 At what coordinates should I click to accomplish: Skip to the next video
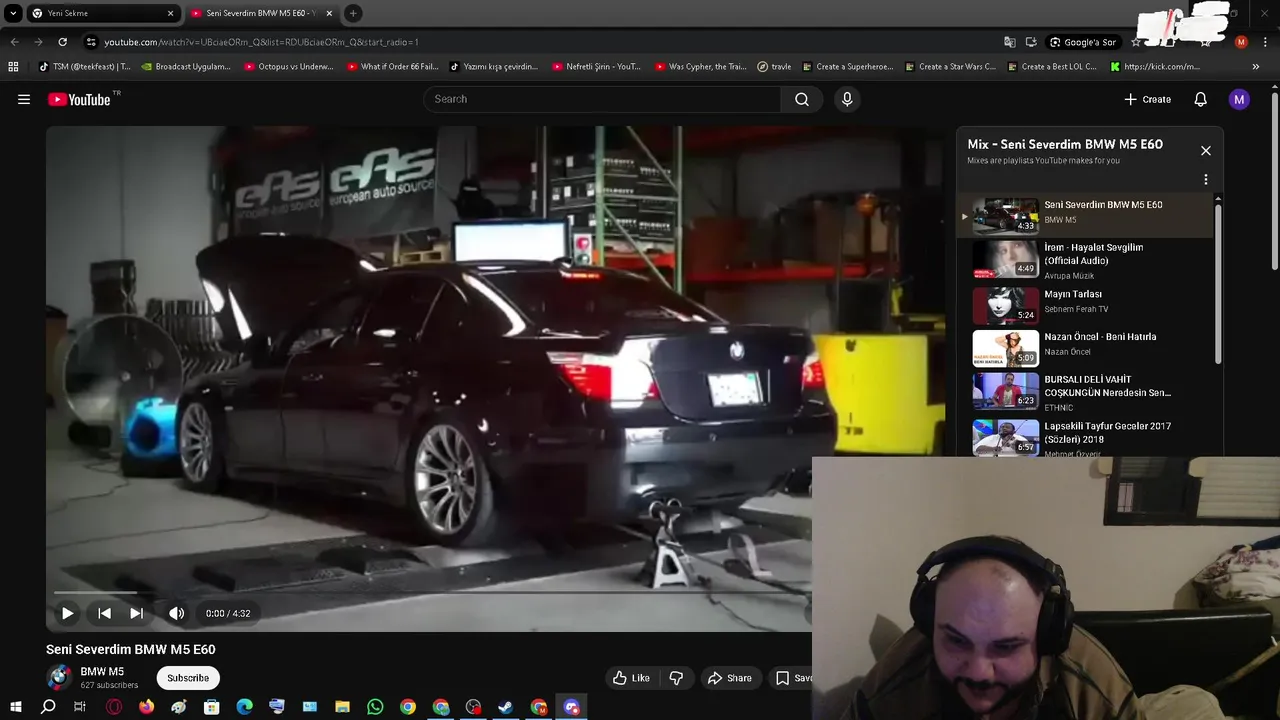pos(137,613)
